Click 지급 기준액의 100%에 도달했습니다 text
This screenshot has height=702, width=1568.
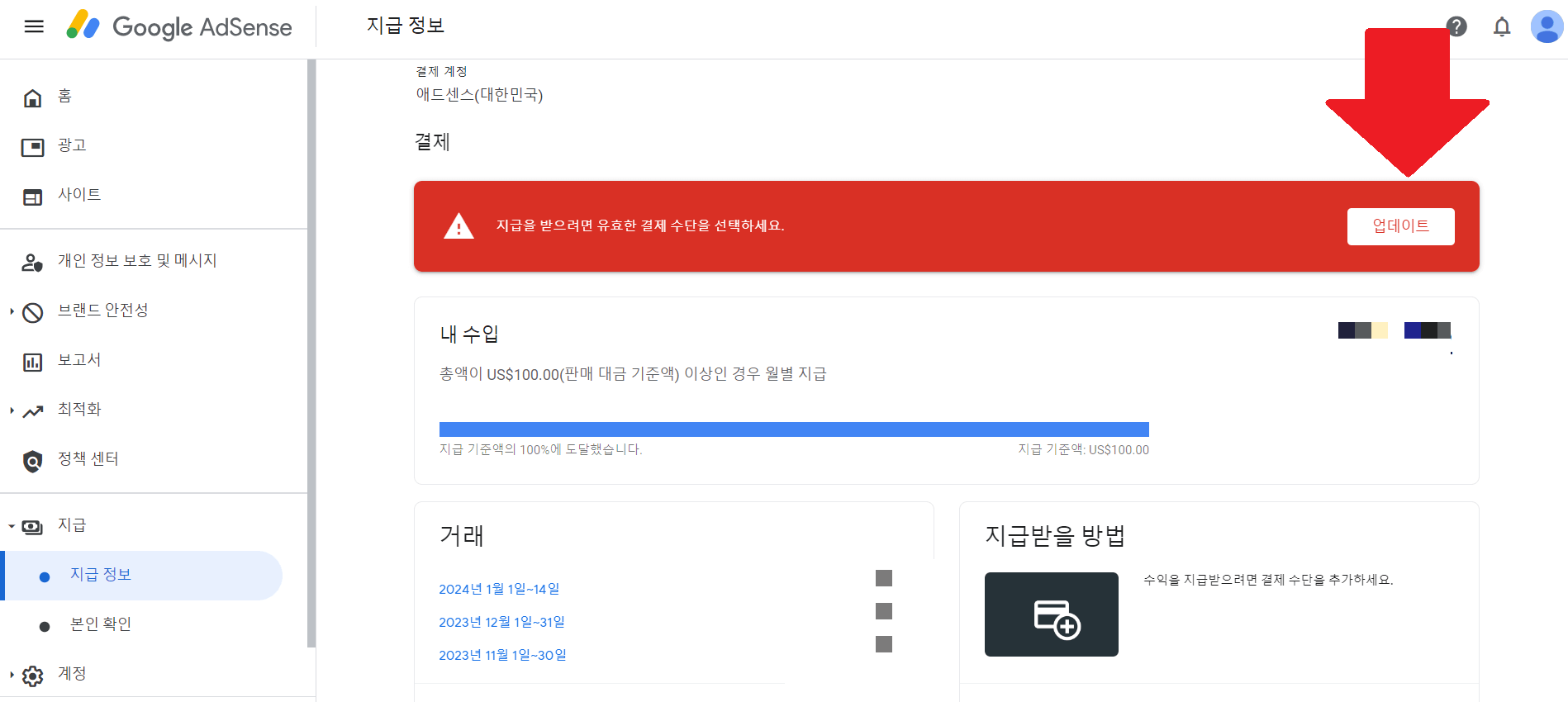click(540, 449)
